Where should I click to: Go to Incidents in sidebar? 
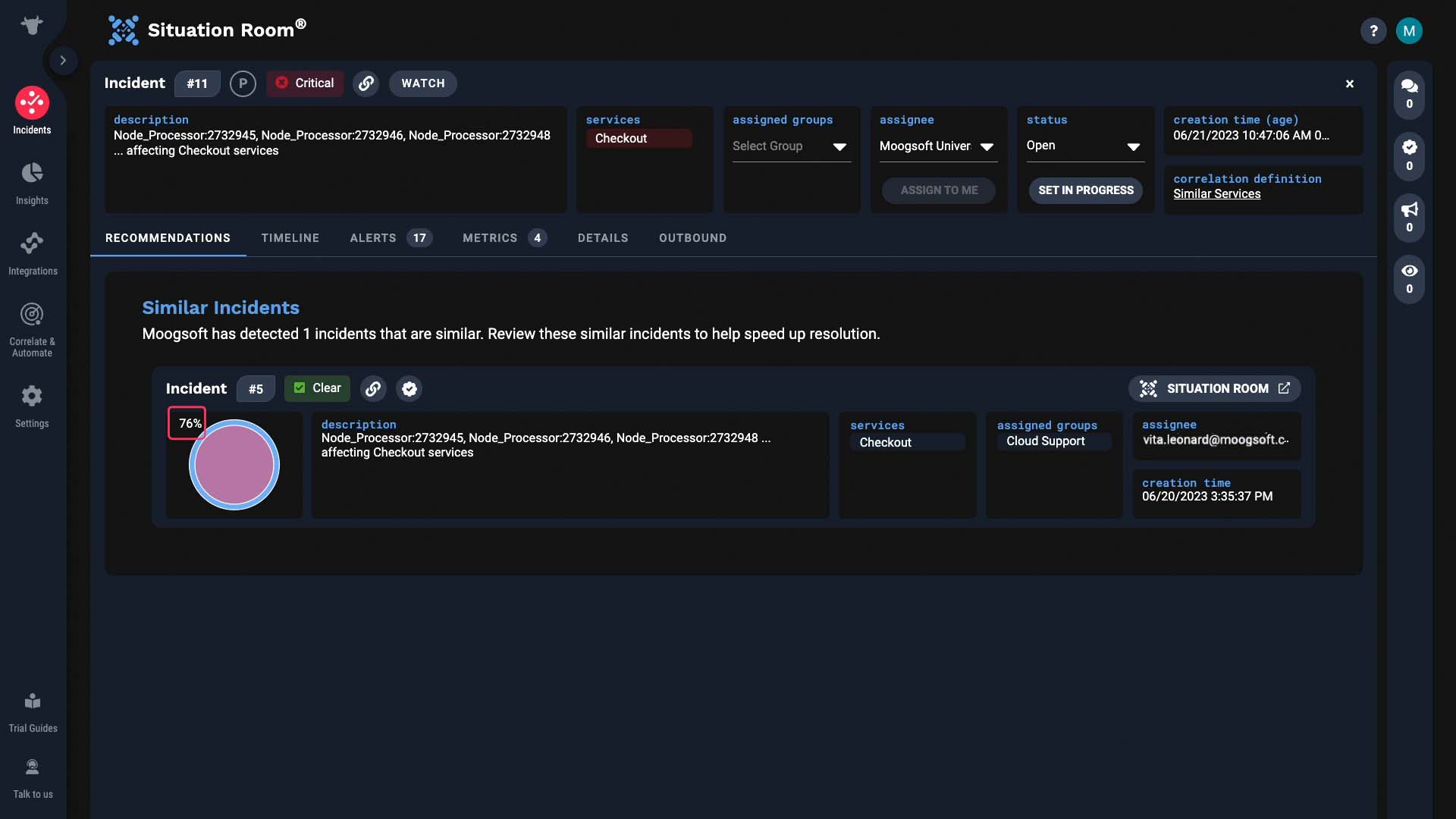click(x=32, y=111)
